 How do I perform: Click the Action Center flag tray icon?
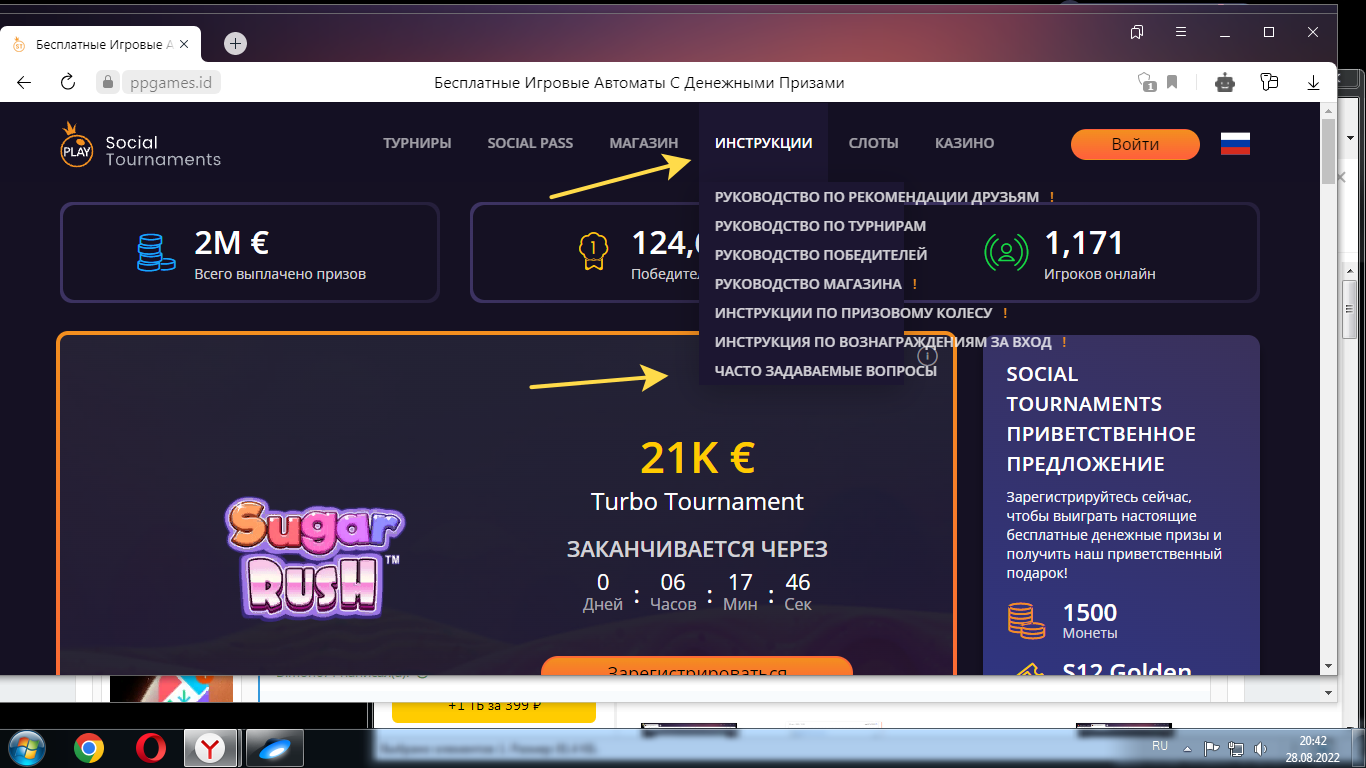coord(1211,747)
